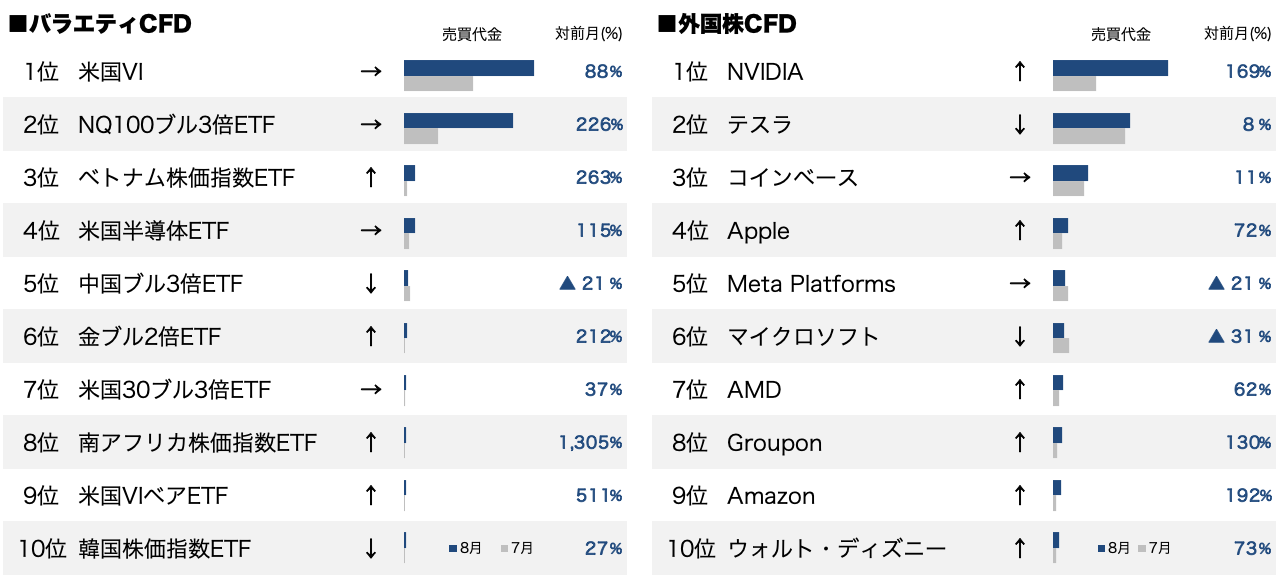
Task: Click the right arrow beside コインベース
Action: [x=1019, y=178]
